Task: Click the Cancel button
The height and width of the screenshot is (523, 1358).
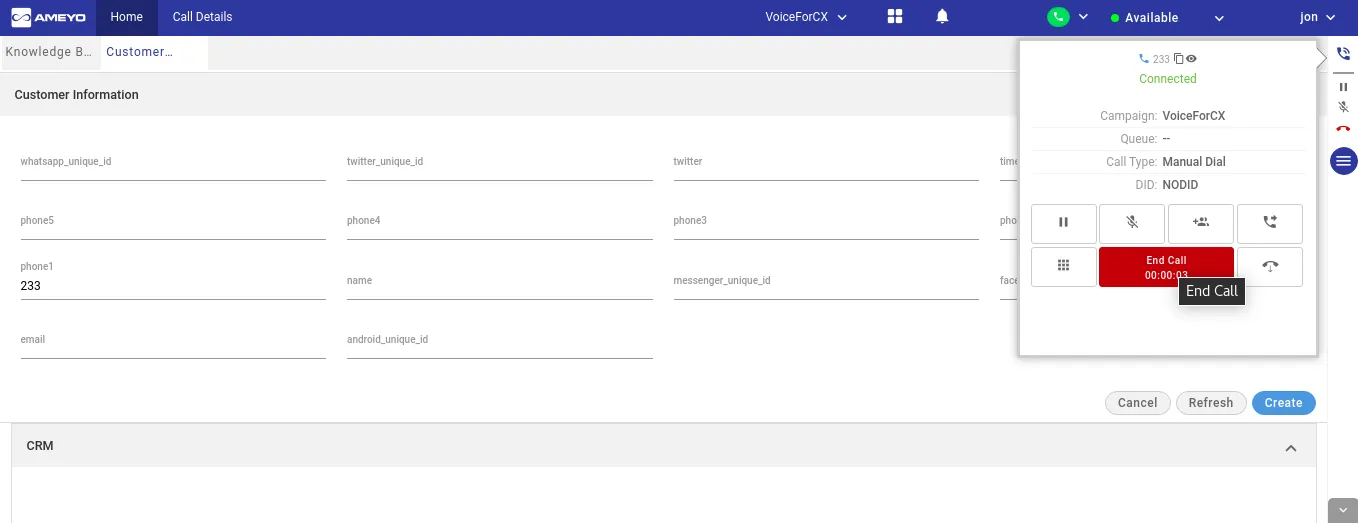Action: pyautogui.click(x=1138, y=403)
